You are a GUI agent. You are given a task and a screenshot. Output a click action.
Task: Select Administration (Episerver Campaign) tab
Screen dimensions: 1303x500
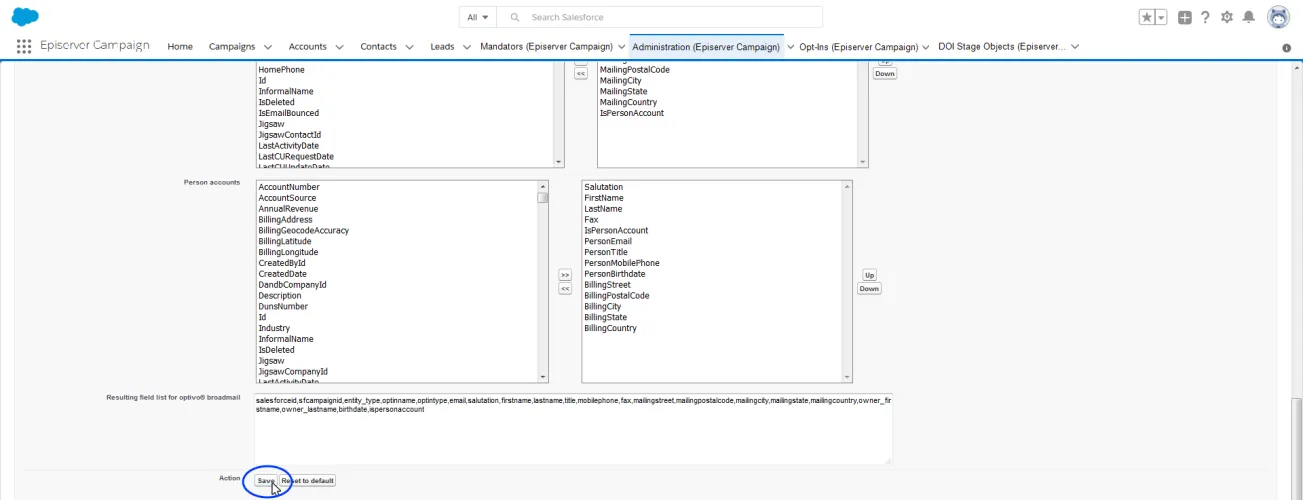[706, 46]
